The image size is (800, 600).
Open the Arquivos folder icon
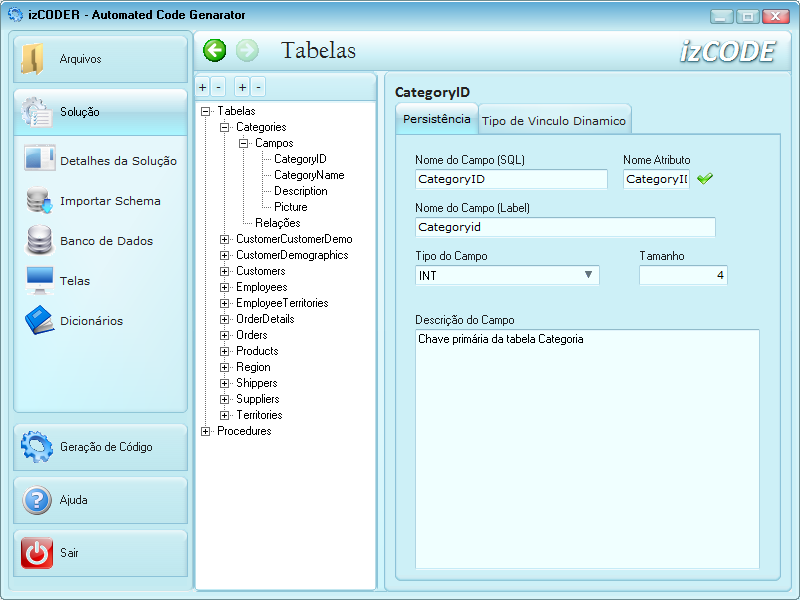pos(33,59)
